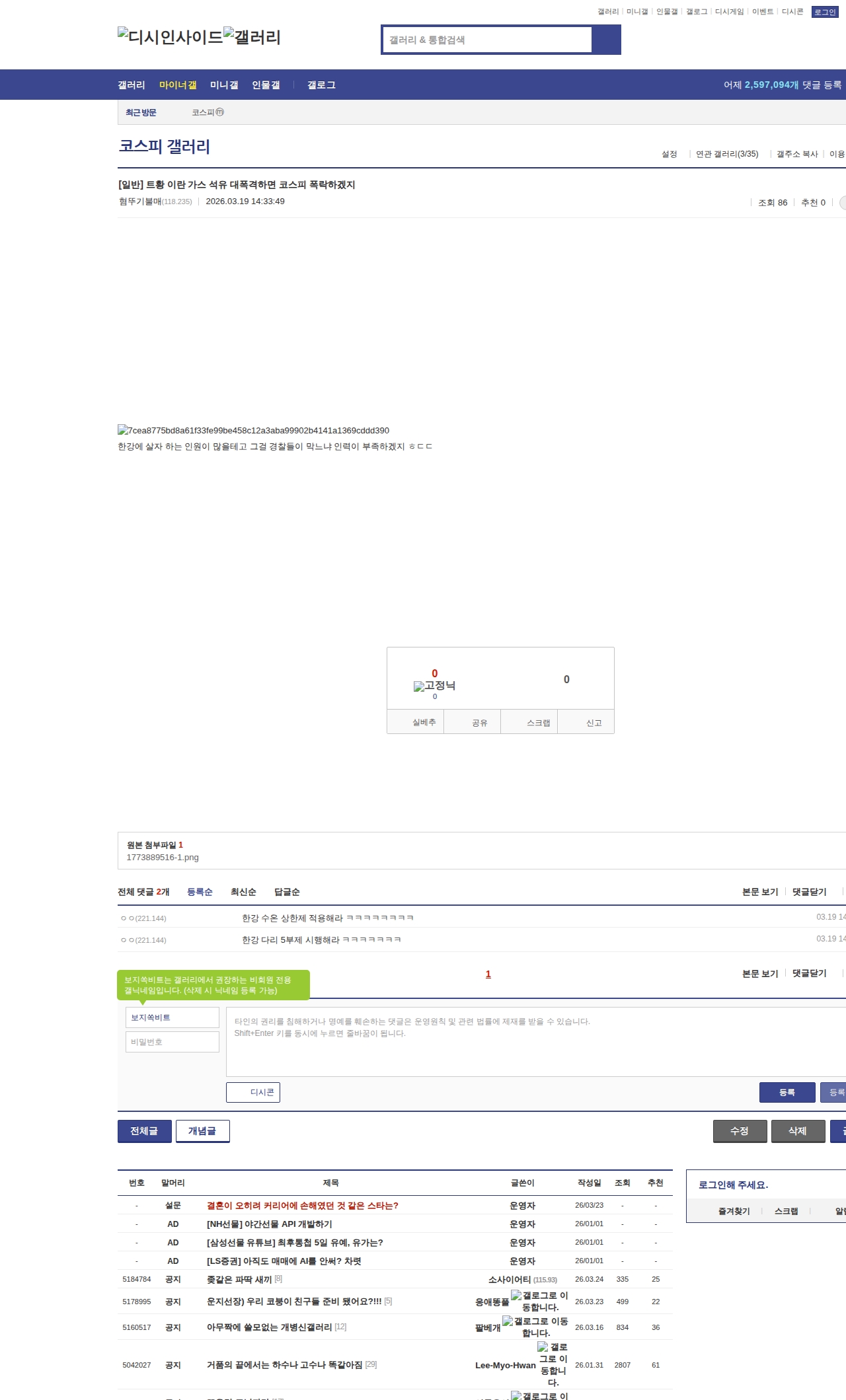Sort comments by 답글순

pyautogui.click(x=287, y=892)
